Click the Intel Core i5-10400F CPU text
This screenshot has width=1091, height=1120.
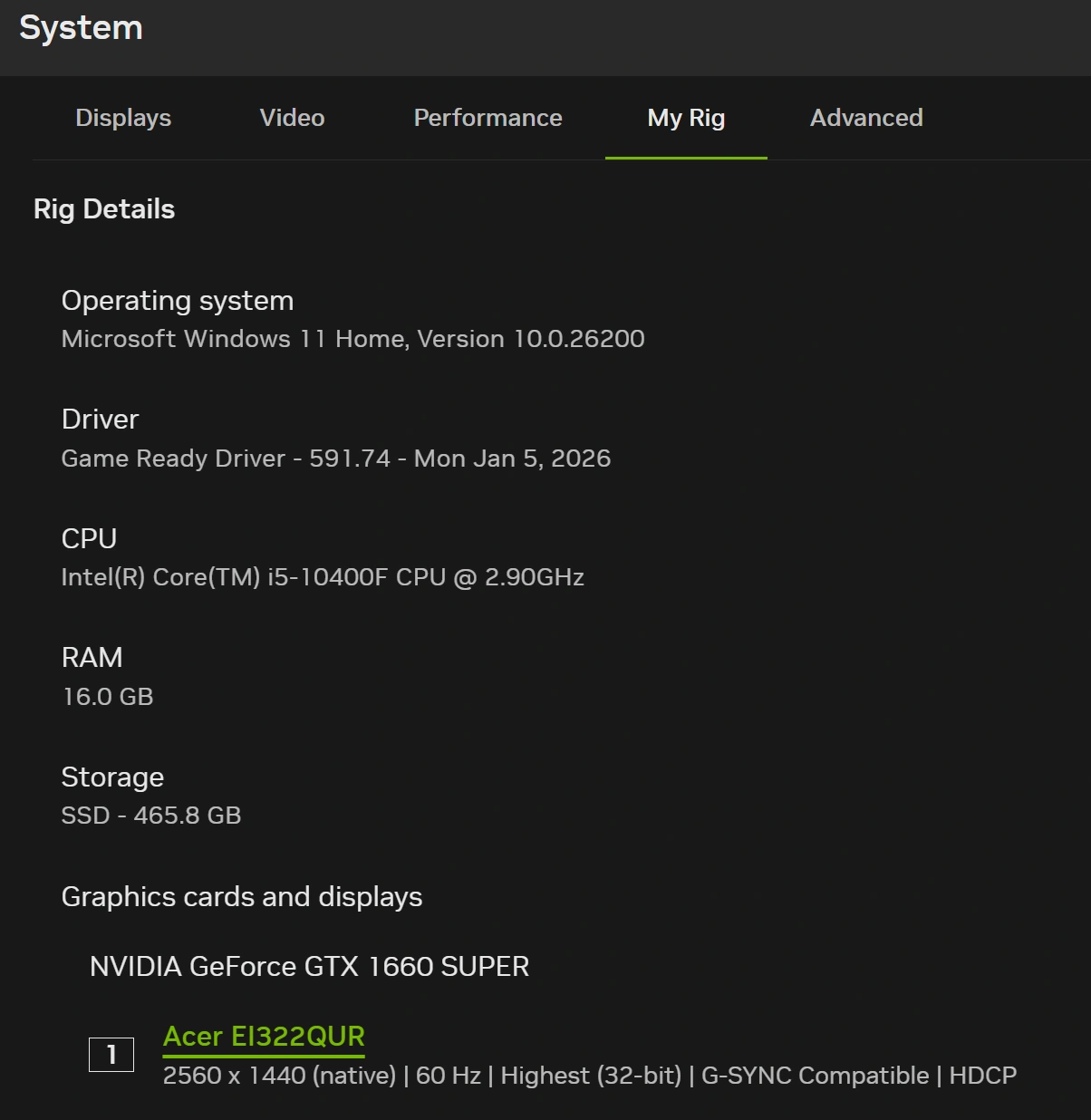[x=322, y=577]
